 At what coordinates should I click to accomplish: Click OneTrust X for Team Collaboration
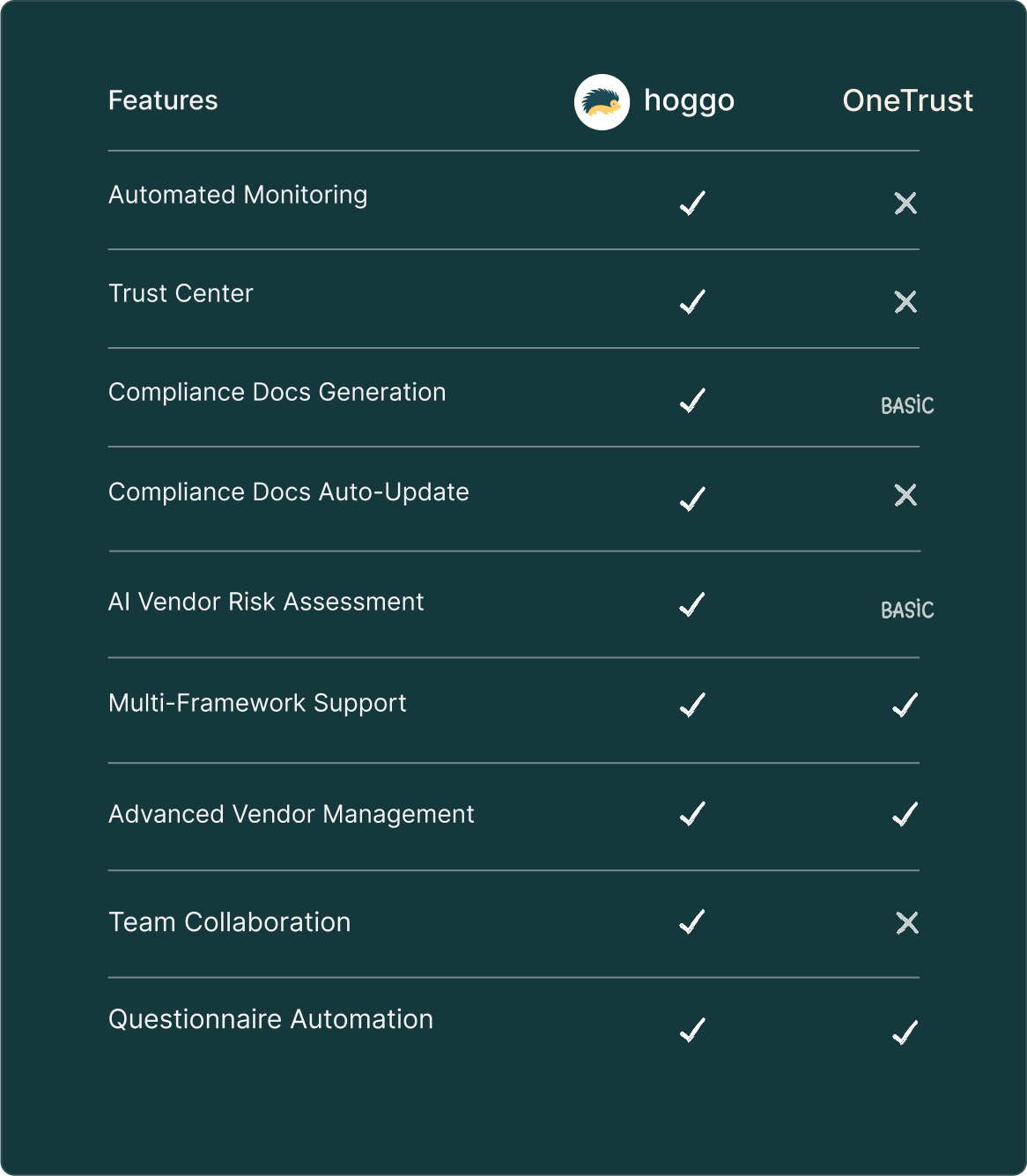click(907, 923)
